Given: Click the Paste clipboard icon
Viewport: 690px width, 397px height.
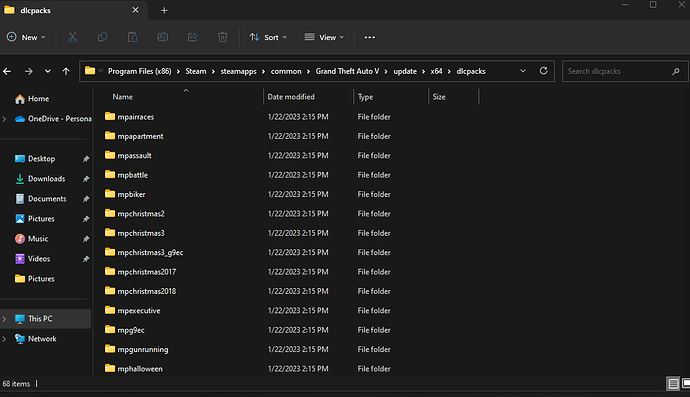Looking at the screenshot, I should (x=132, y=37).
